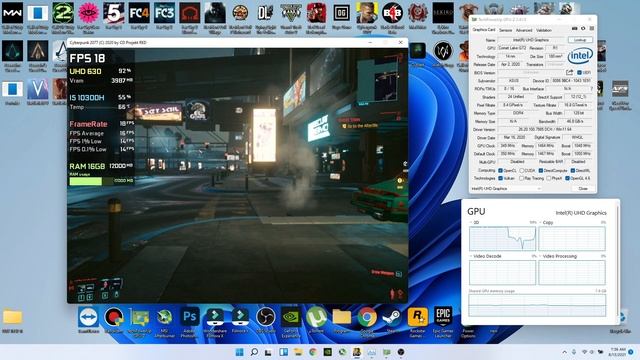The width and height of the screenshot is (640, 360).
Task: Click the GPU-Z screenshot camera icon
Action: (x=574, y=29)
